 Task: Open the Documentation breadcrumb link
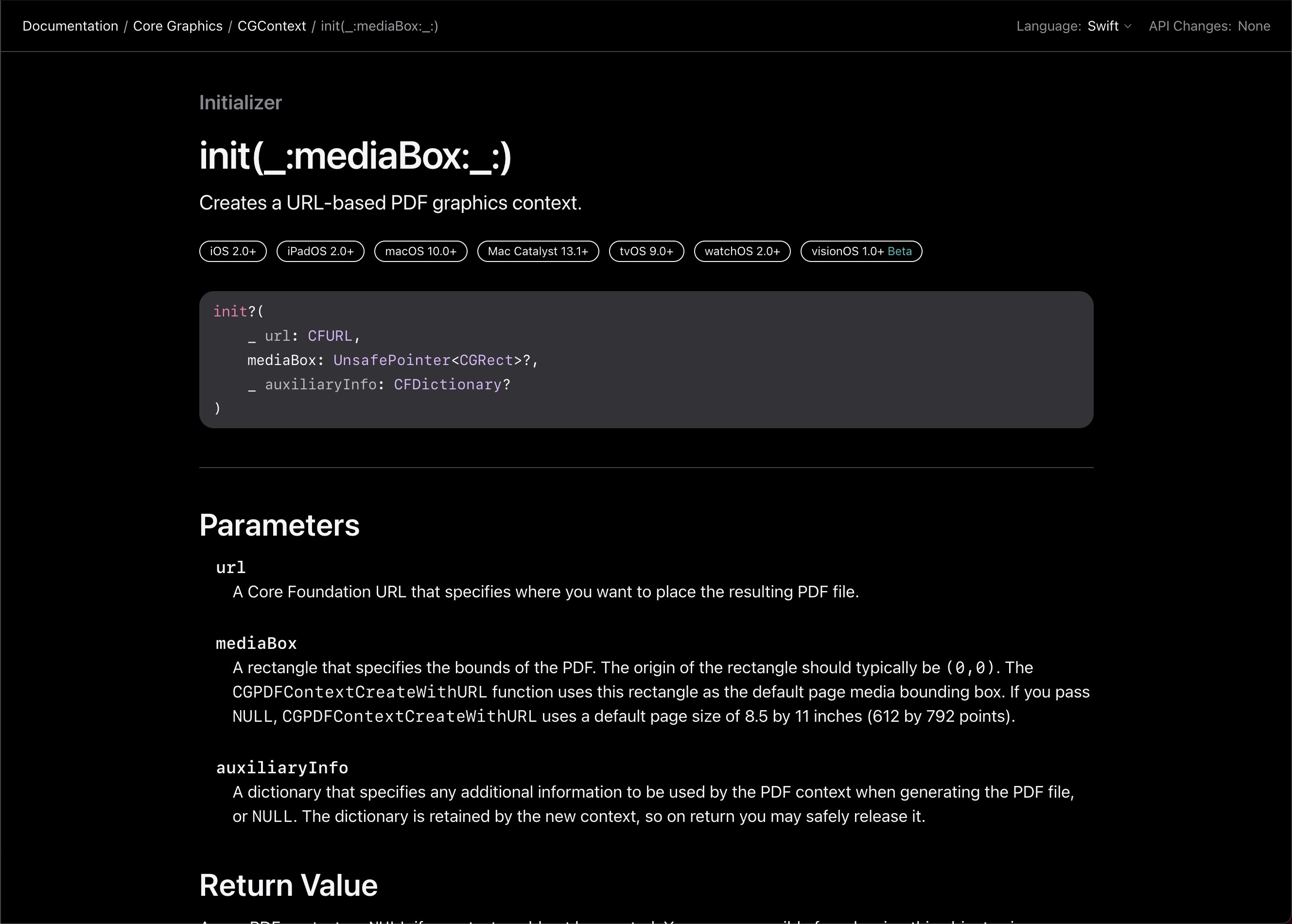coord(70,26)
